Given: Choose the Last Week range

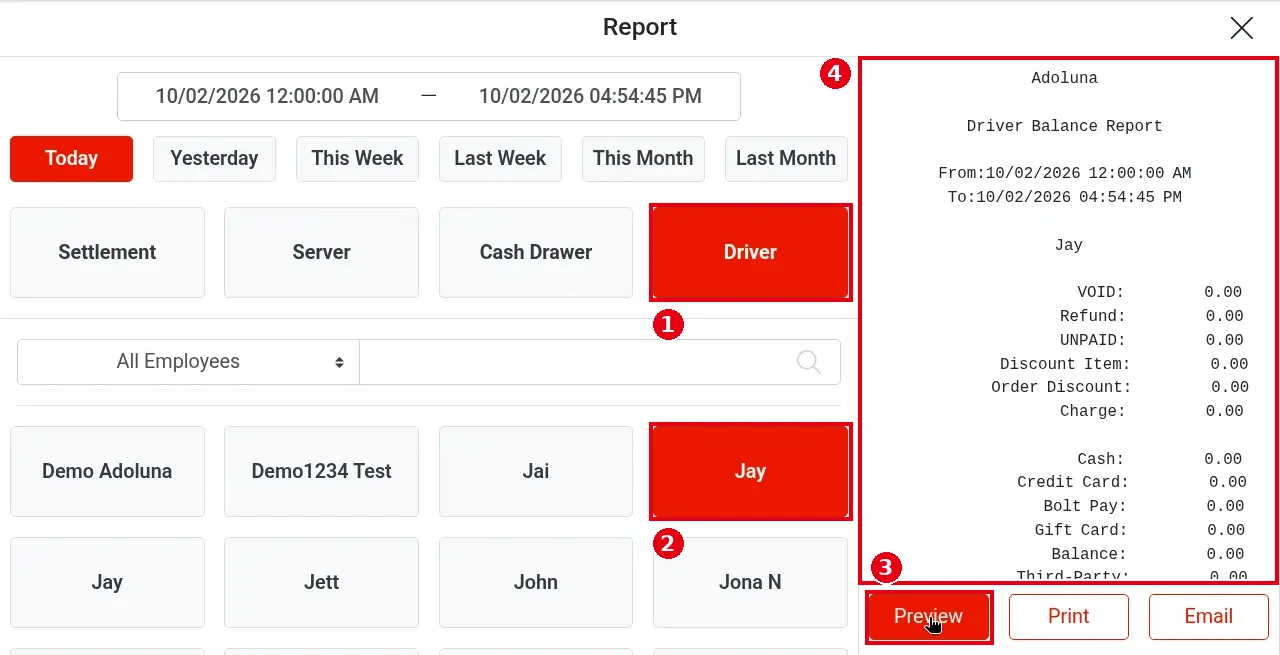Looking at the screenshot, I should click(500, 158).
